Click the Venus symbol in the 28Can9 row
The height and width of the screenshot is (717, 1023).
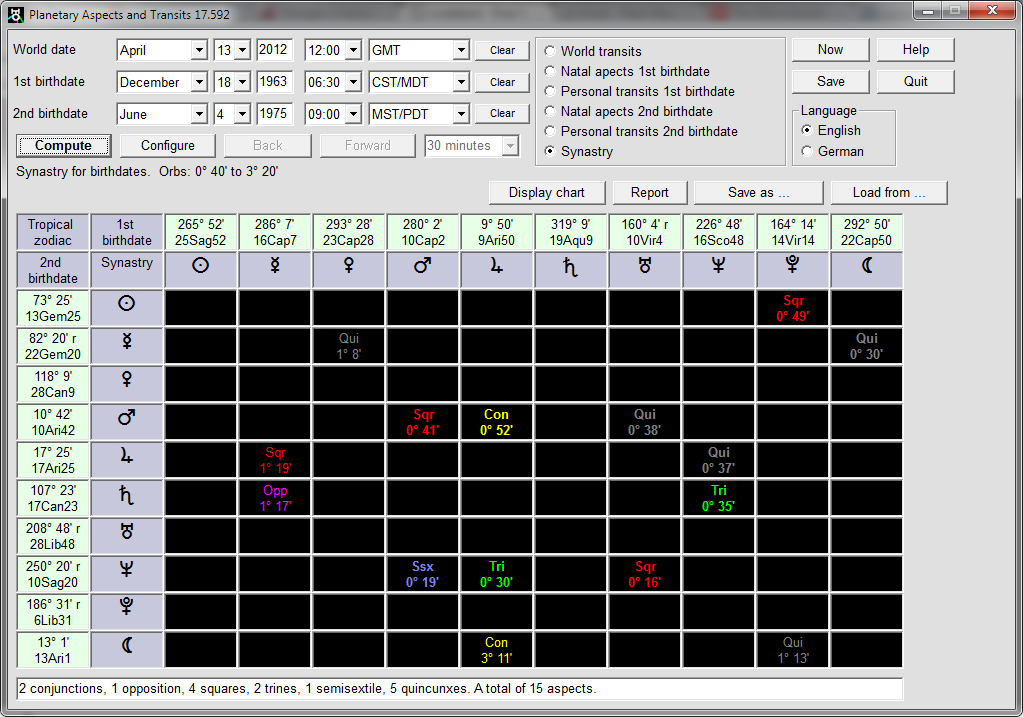tap(127, 379)
